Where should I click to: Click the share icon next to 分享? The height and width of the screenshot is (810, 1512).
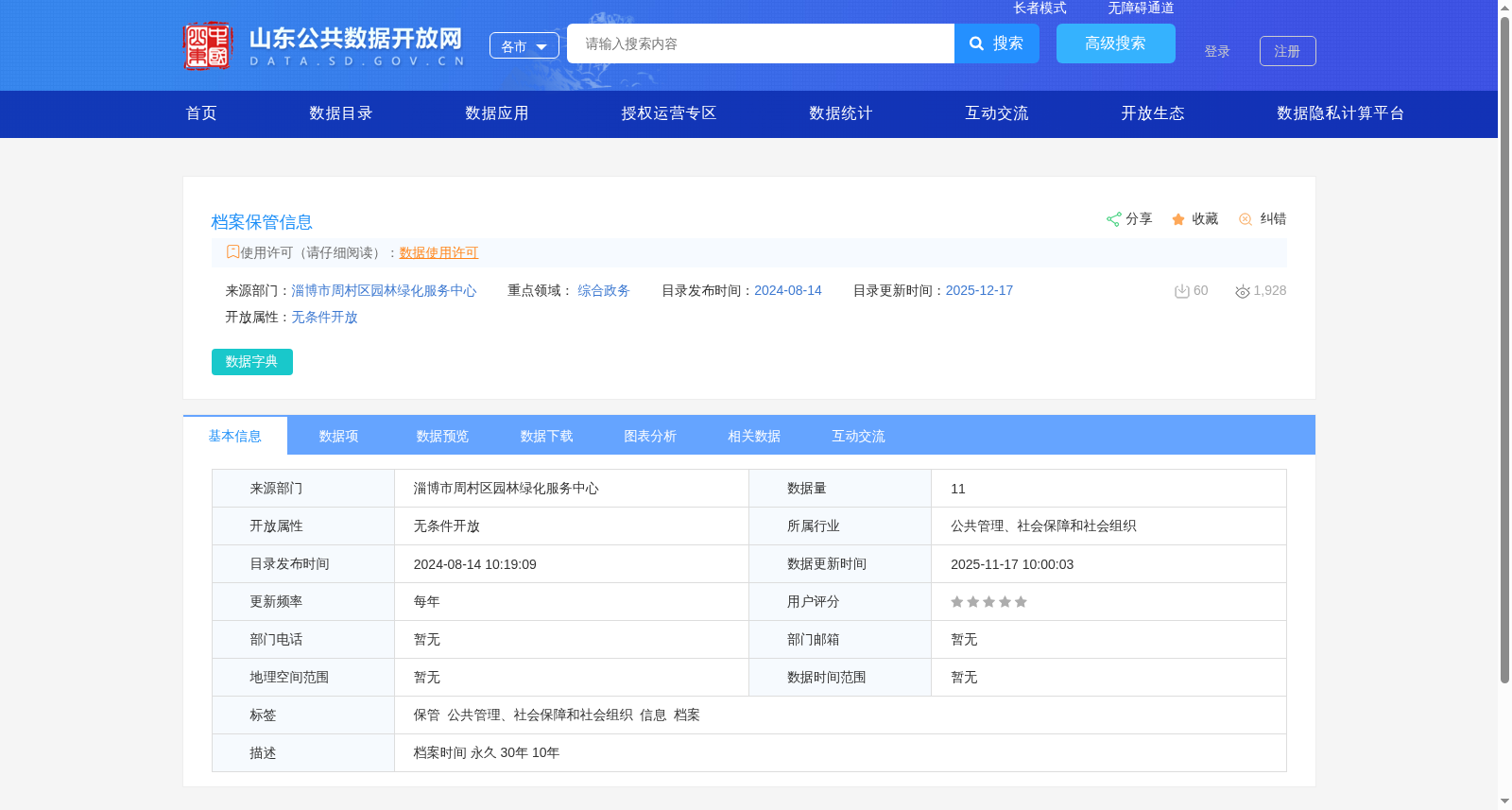[1113, 219]
